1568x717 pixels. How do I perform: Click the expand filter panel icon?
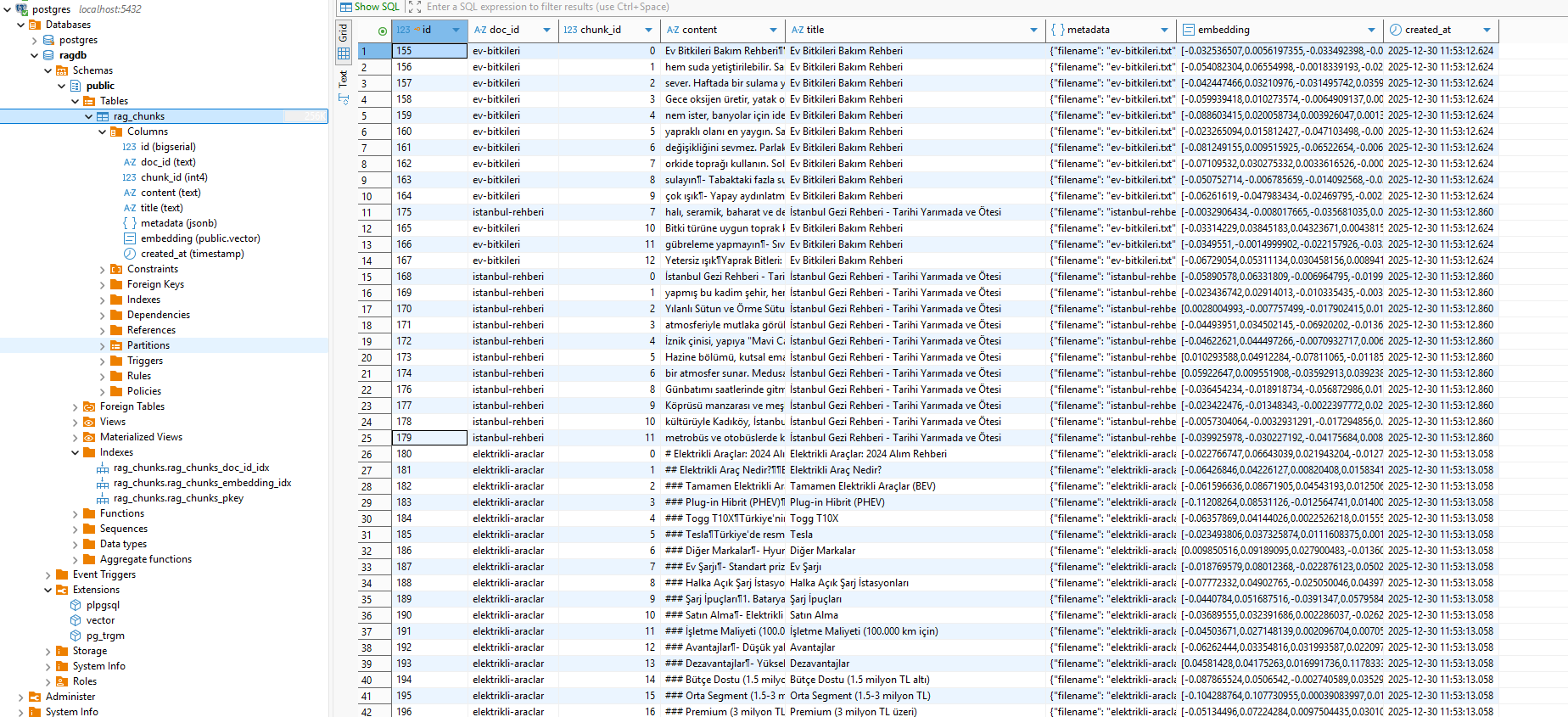click(414, 7)
